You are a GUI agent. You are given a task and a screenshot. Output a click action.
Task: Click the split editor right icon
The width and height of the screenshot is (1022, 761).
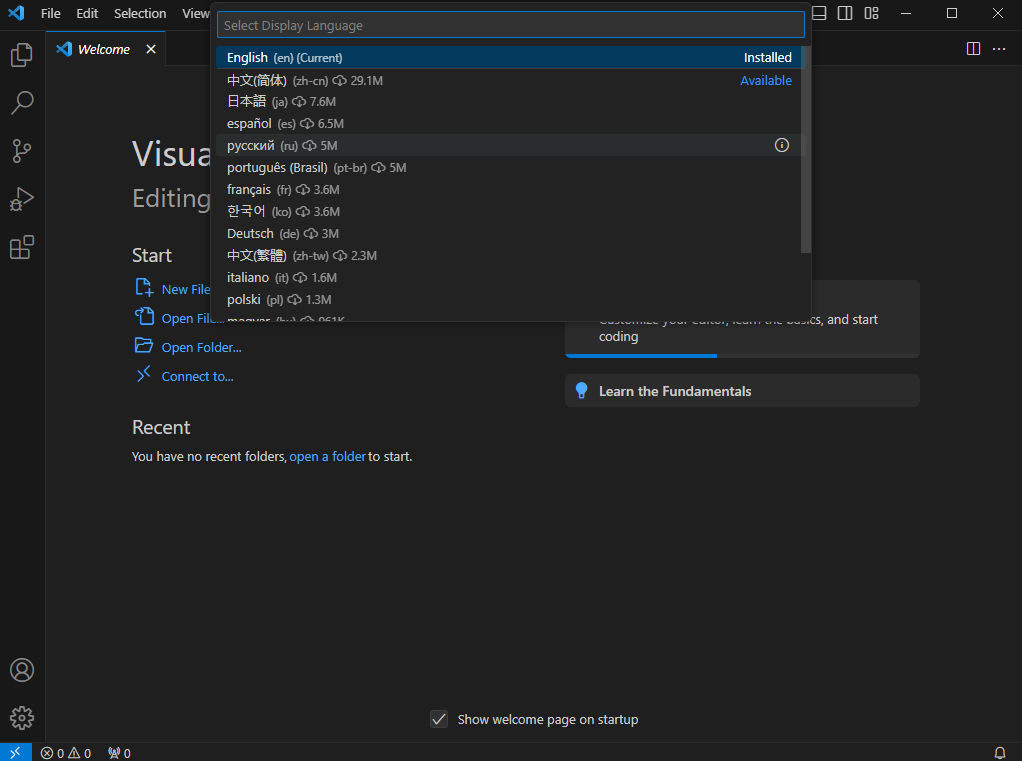pos(973,49)
